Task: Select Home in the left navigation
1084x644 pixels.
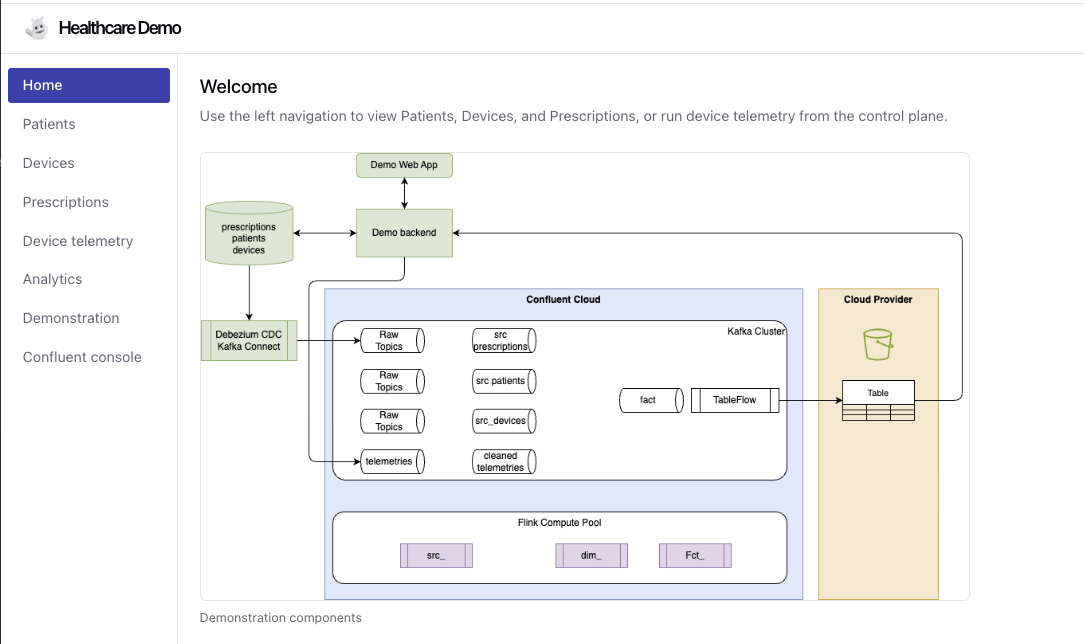Action: click(x=89, y=85)
